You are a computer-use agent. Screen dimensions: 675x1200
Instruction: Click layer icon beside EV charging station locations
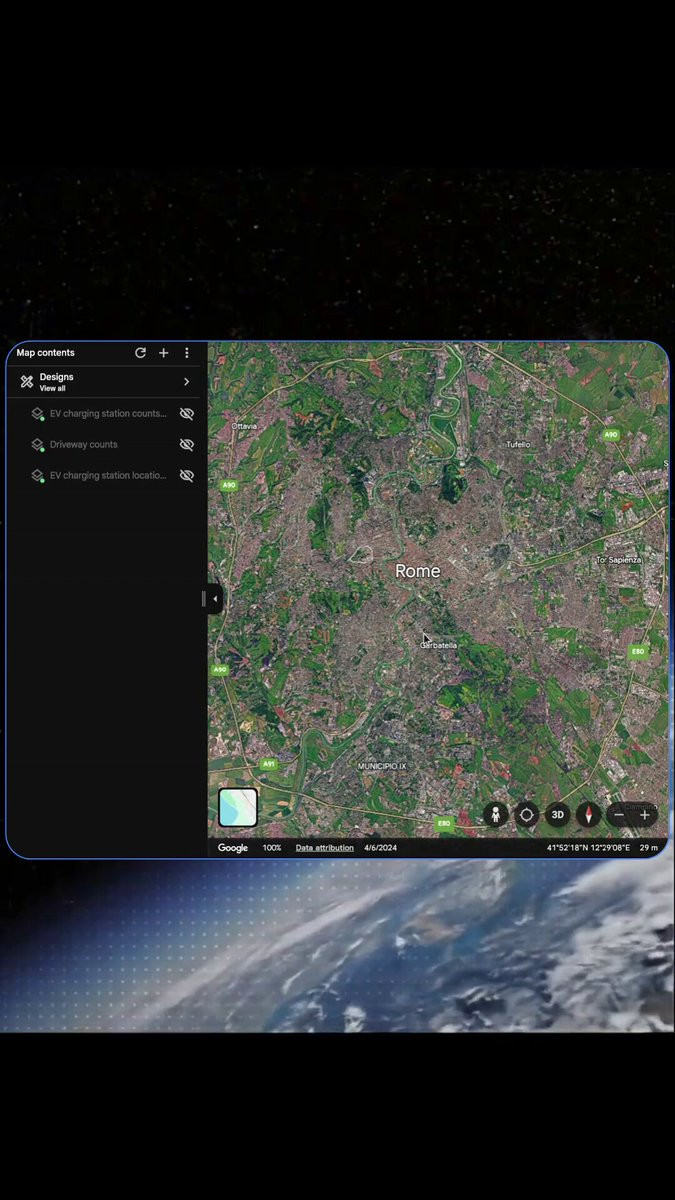click(37, 476)
